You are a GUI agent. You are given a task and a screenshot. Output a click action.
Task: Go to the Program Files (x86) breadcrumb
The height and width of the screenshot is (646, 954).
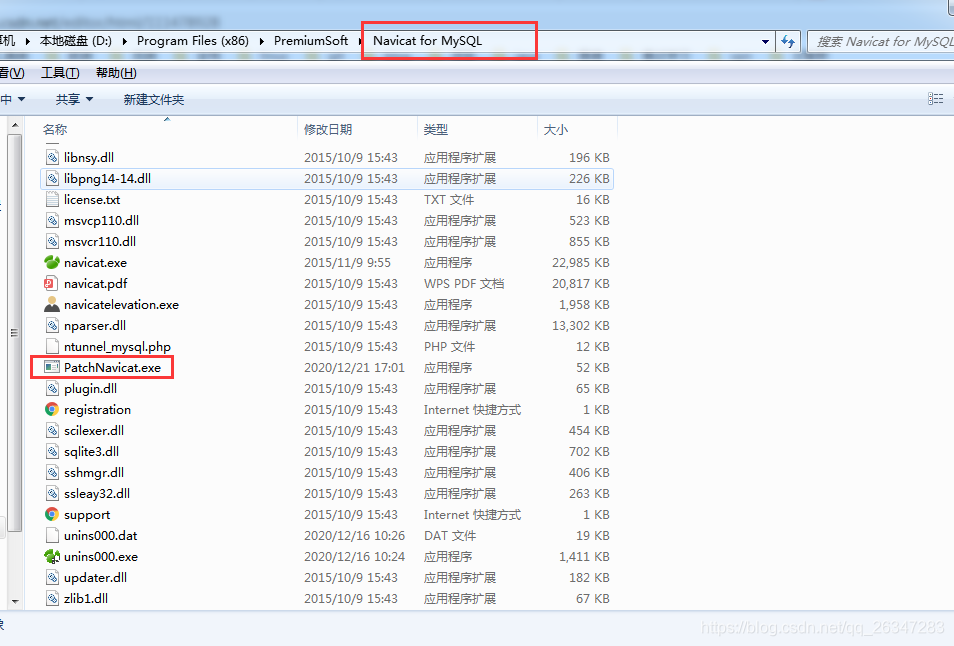coord(193,41)
